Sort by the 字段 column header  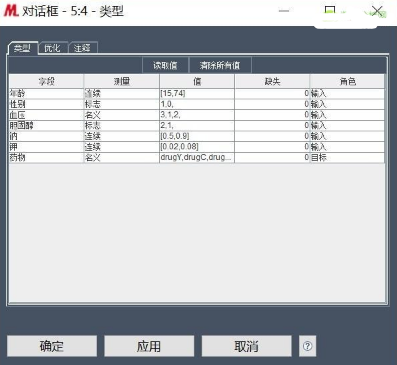tap(46, 81)
